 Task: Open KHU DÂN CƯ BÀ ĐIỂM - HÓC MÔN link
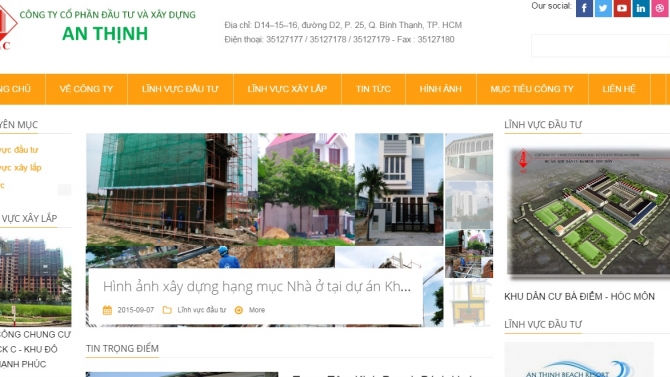pos(579,297)
